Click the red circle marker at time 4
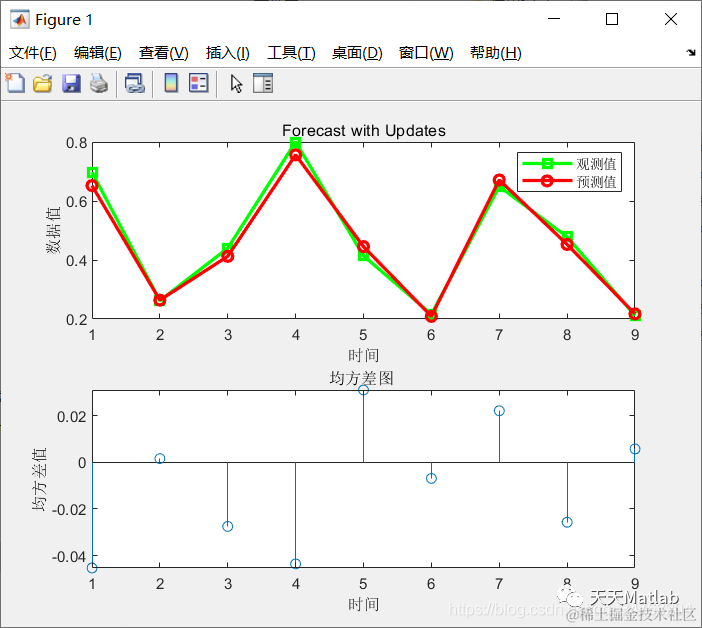Image resolution: width=702 pixels, height=628 pixels. [295, 155]
